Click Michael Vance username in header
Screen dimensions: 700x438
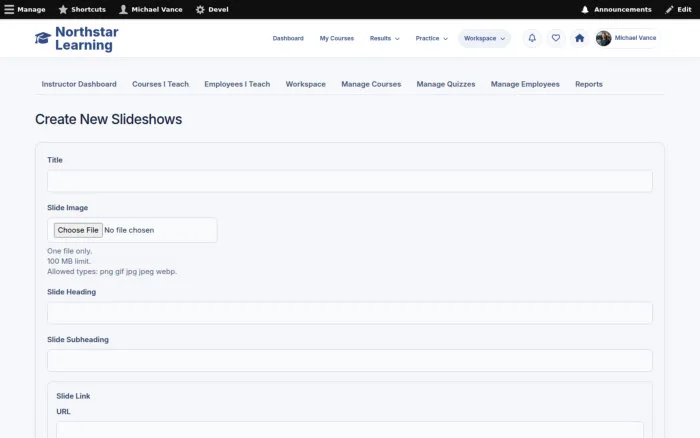point(635,38)
